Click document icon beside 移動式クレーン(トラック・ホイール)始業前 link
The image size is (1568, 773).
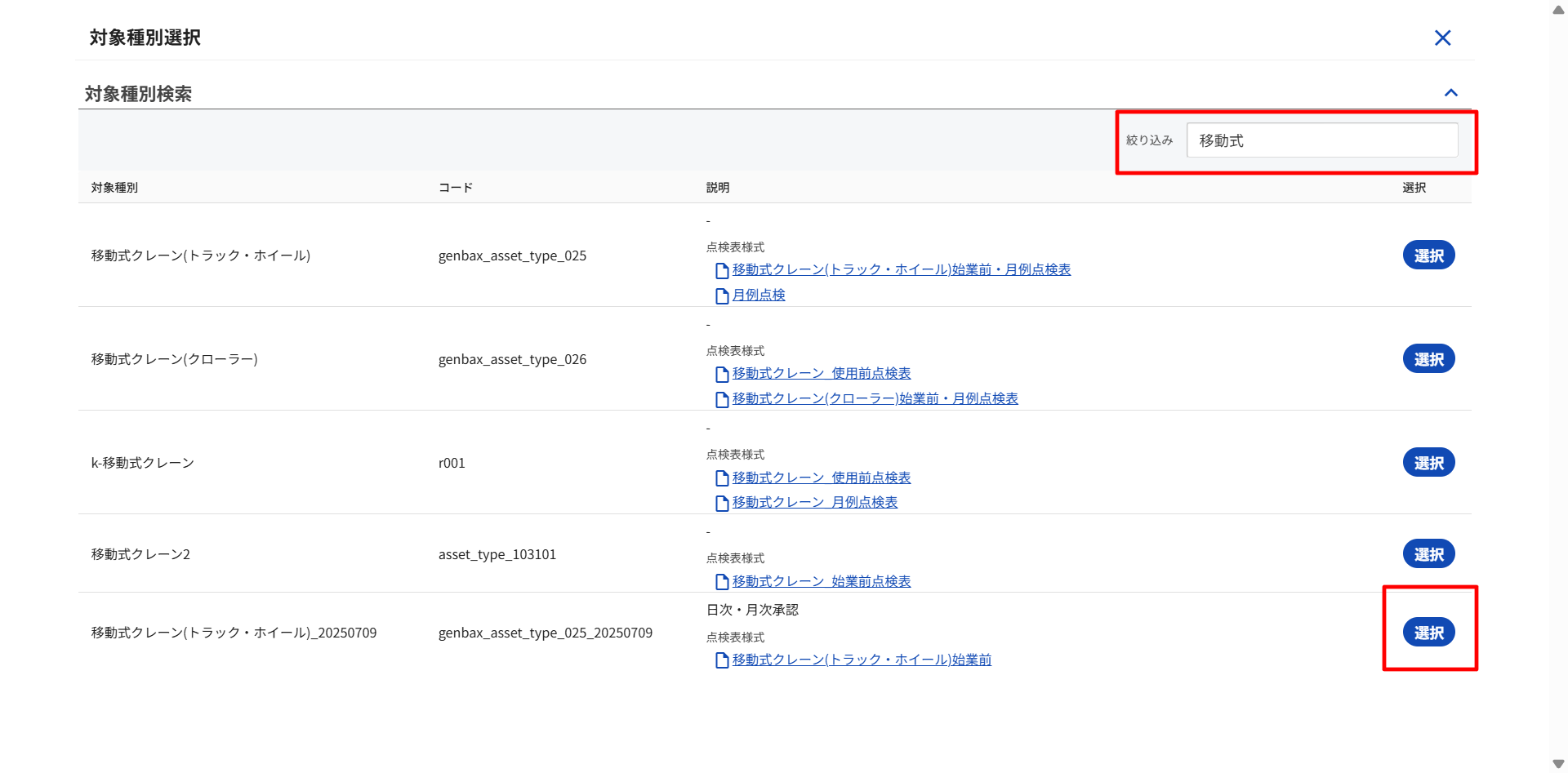point(722,660)
